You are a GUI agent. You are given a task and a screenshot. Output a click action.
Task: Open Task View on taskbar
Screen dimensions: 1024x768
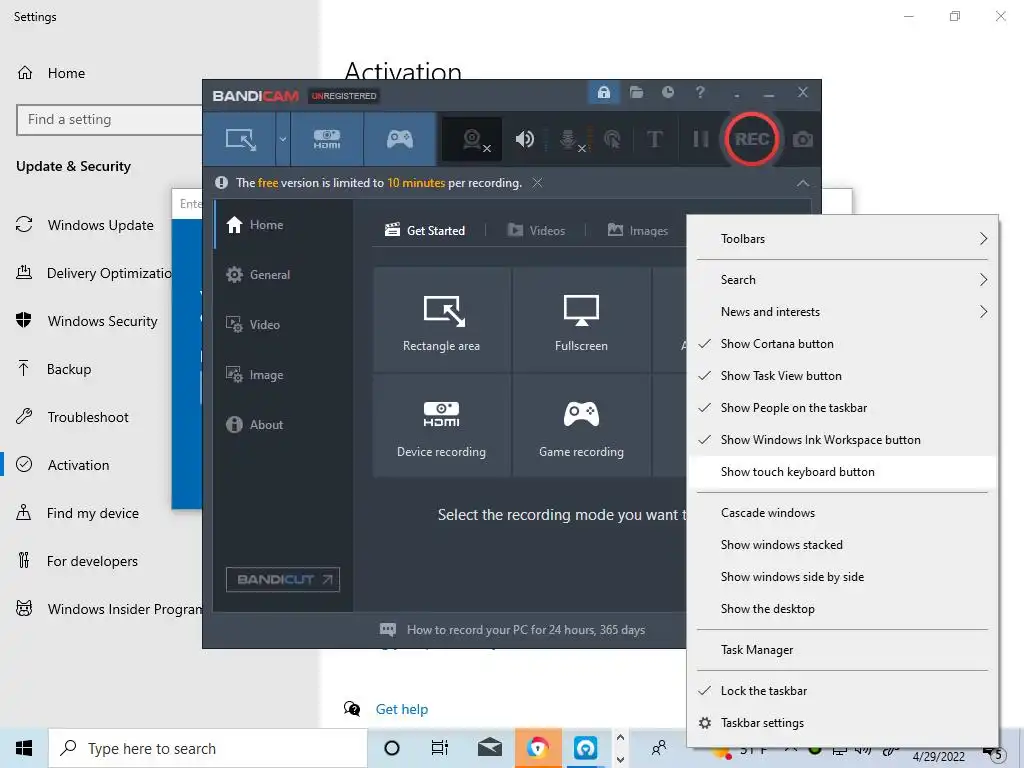click(440, 748)
